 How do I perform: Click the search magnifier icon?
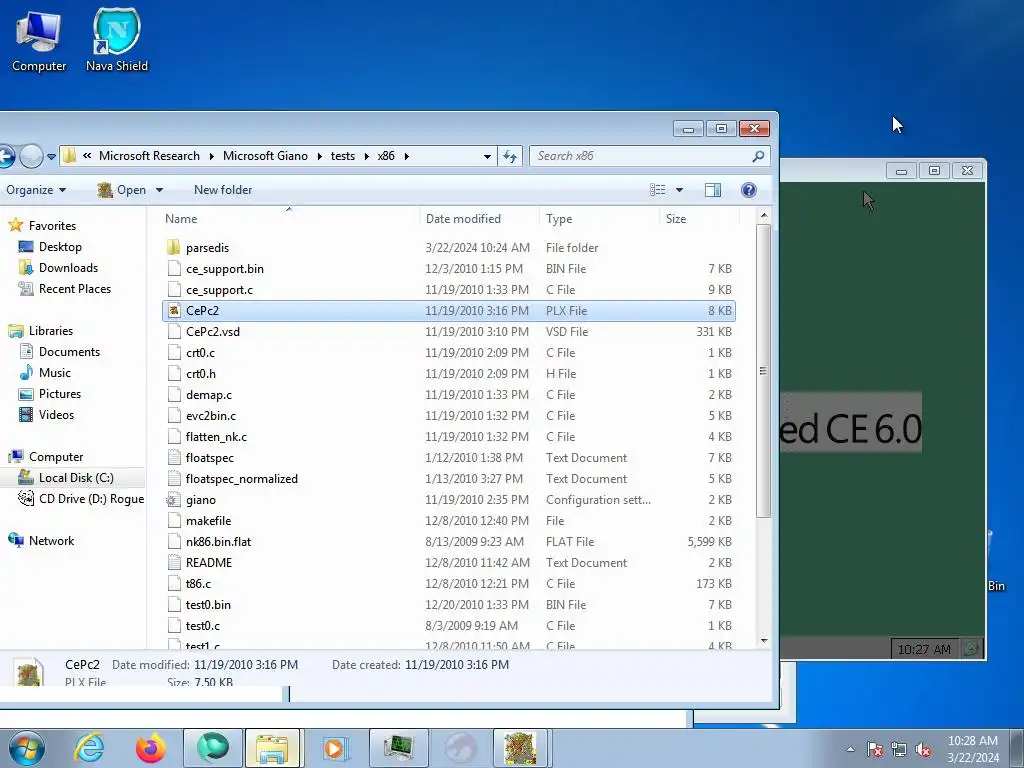coord(758,156)
